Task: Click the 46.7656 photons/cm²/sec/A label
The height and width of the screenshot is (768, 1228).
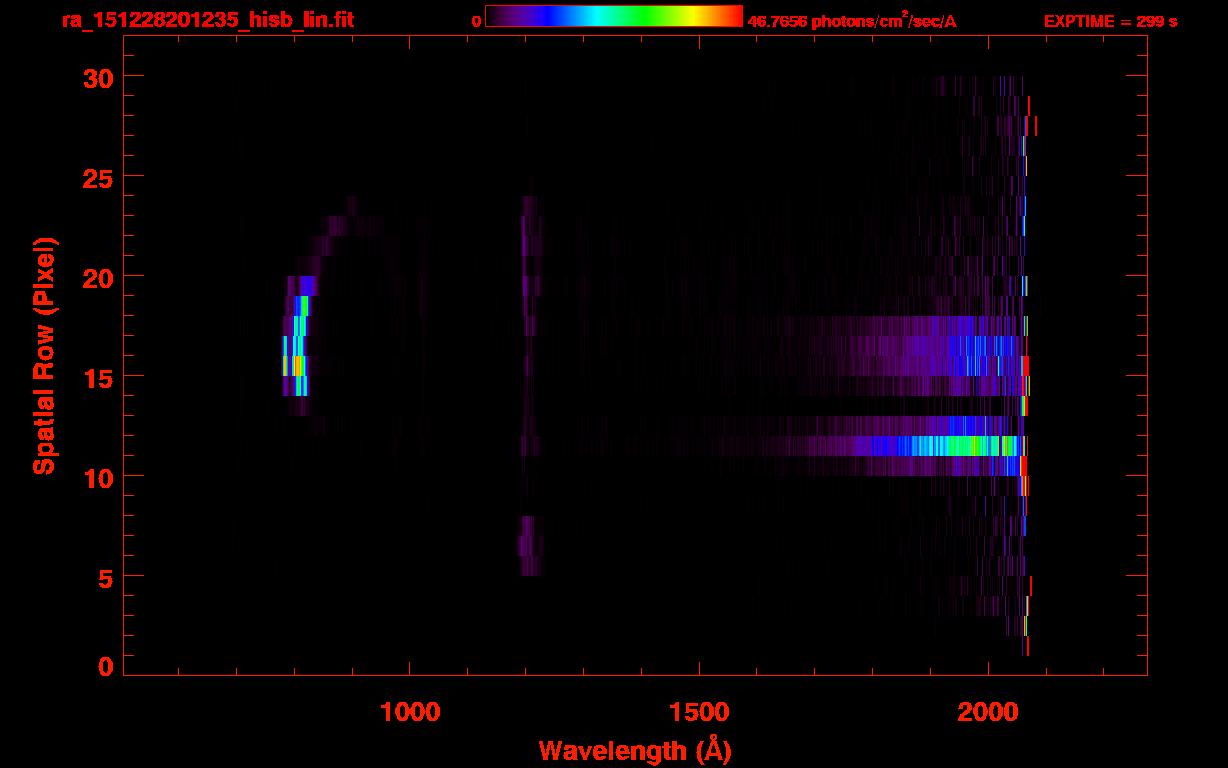Action: (x=852, y=20)
